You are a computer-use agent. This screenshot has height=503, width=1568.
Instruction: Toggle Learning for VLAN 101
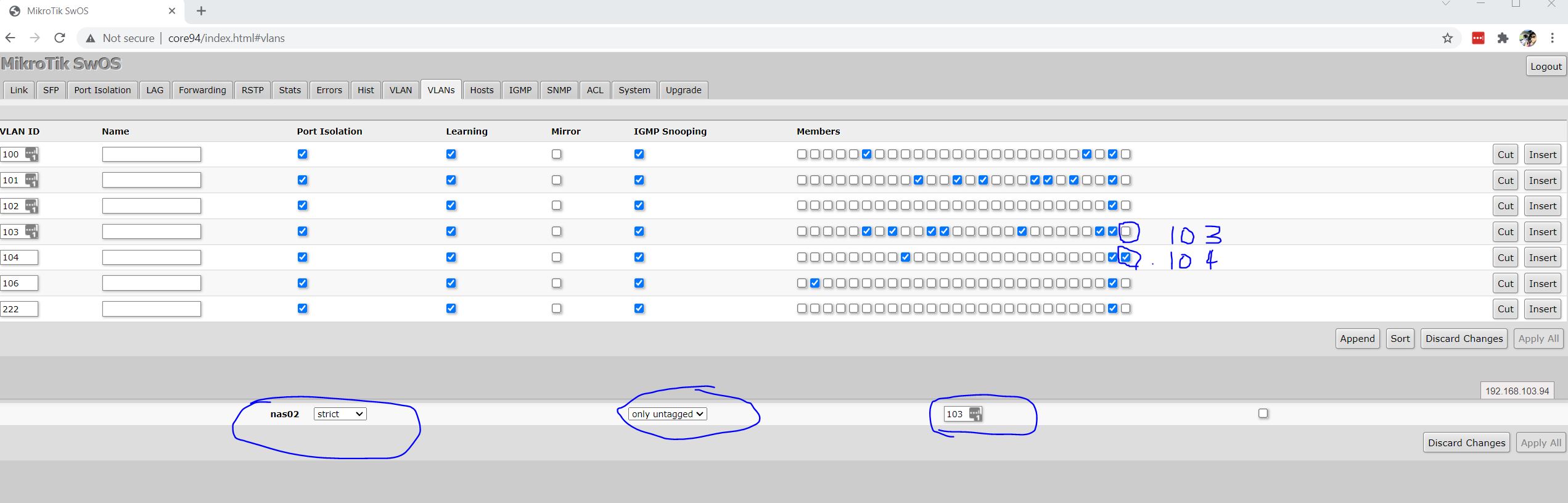(x=451, y=180)
